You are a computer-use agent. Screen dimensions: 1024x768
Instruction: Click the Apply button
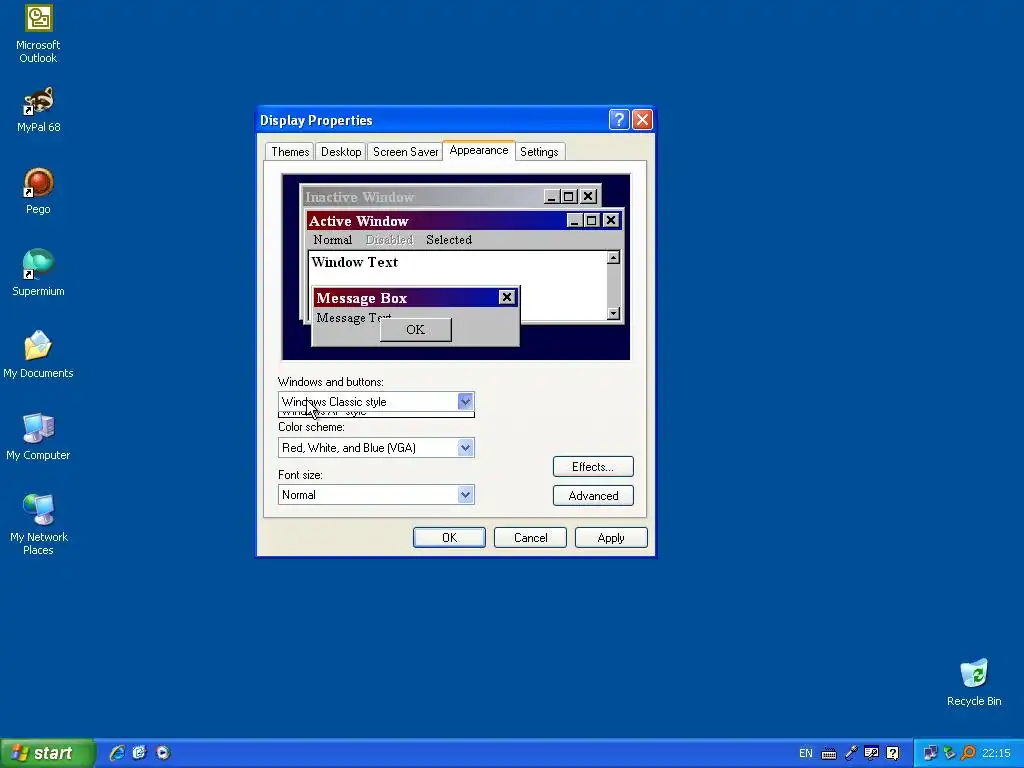(611, 537)
